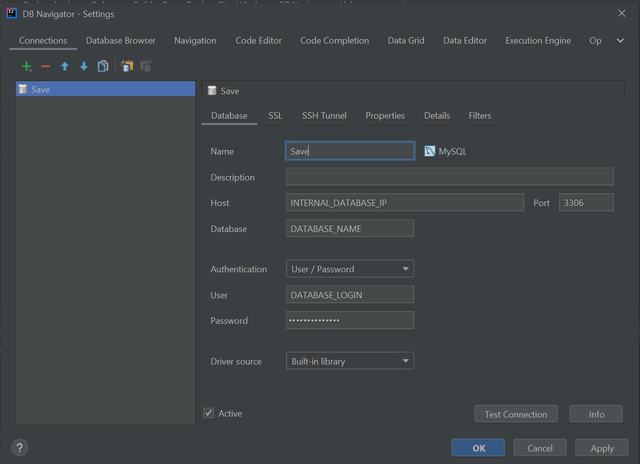The image size is (640, 464).
Task: Switch to the SSH Tunnel sub-tab
Action: (324, 115)
